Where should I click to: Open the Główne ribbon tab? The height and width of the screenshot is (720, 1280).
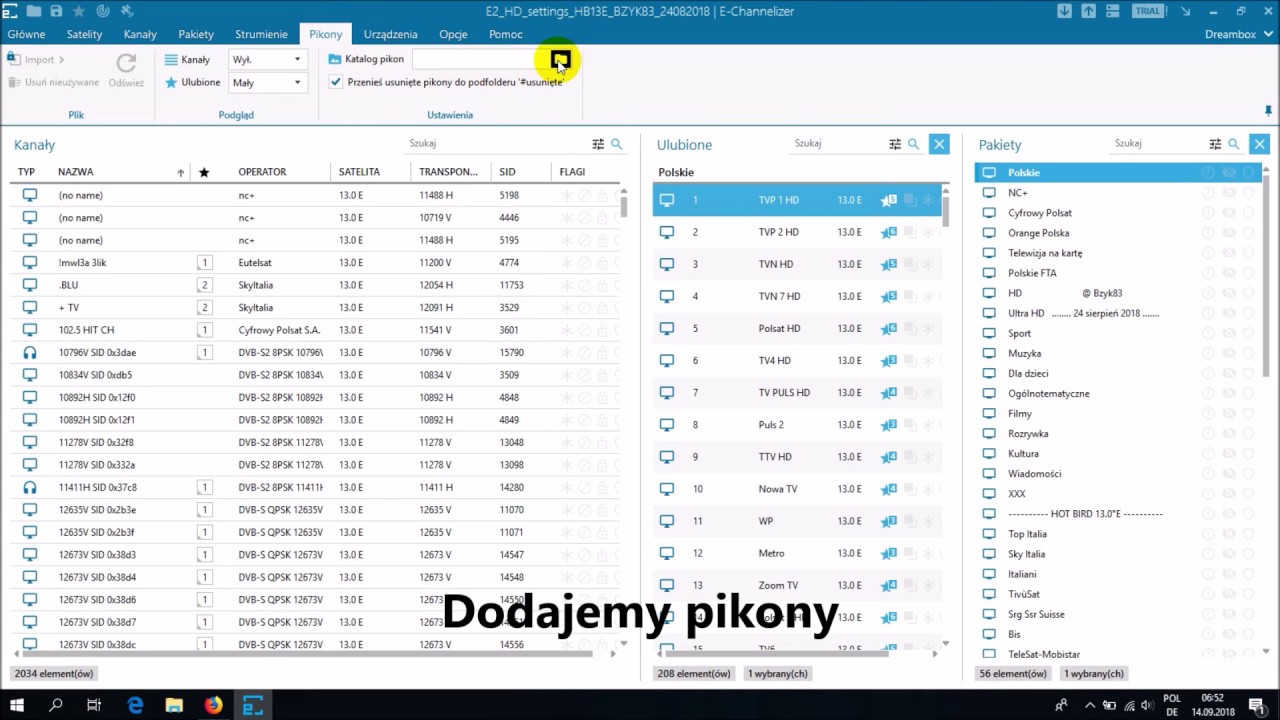point(26,34)
